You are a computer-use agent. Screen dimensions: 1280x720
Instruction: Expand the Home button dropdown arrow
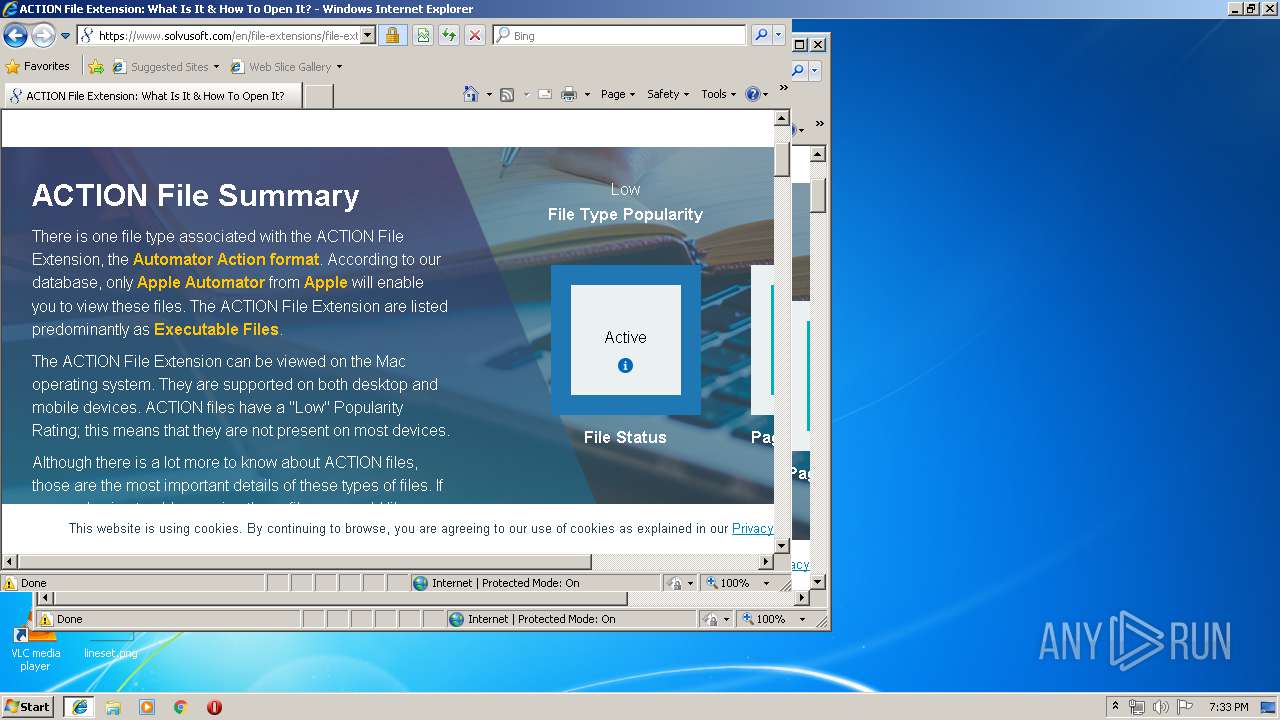click(x=489, y=94)
